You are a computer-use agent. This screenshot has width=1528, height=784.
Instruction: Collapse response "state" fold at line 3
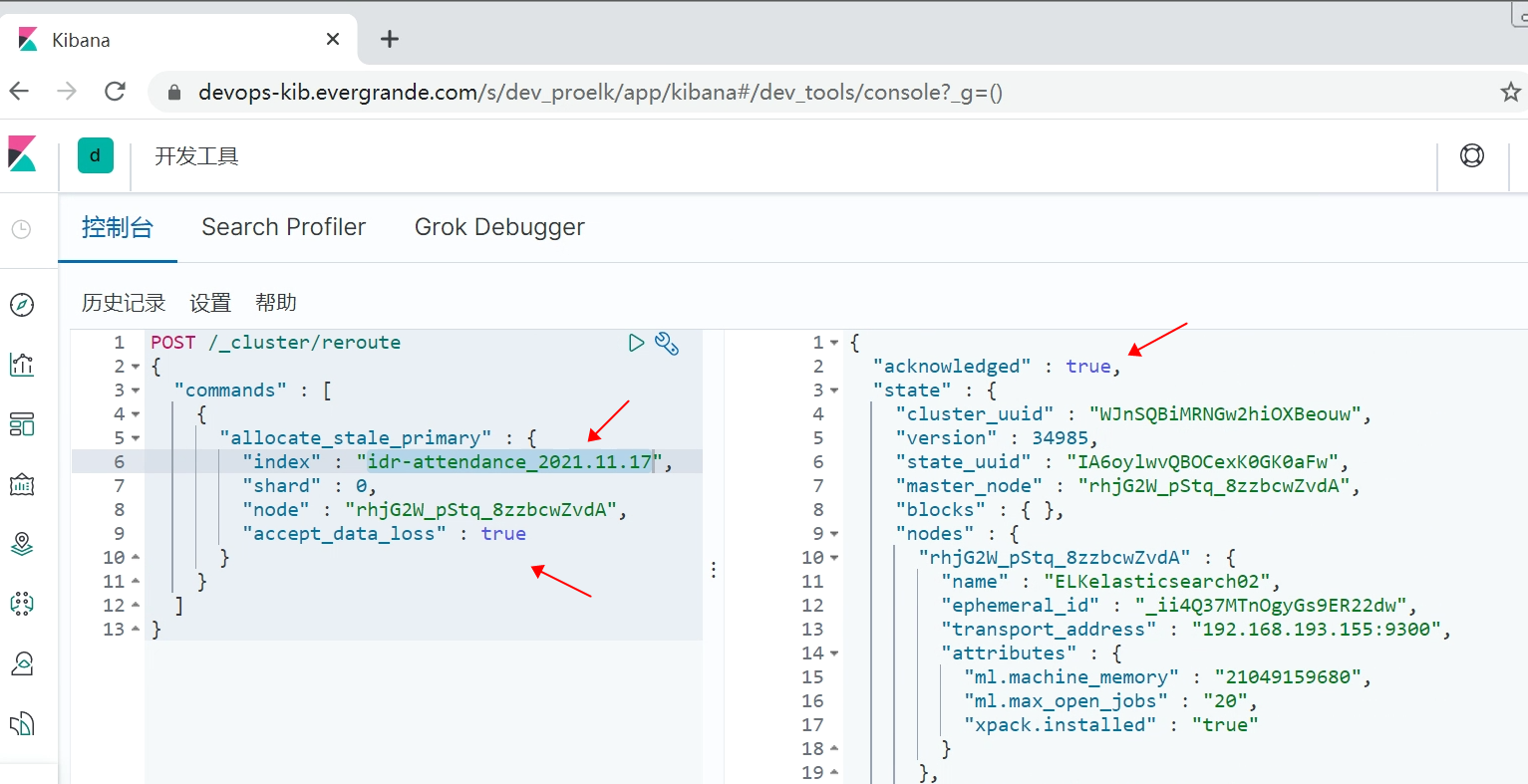click(x=834, y=391)
